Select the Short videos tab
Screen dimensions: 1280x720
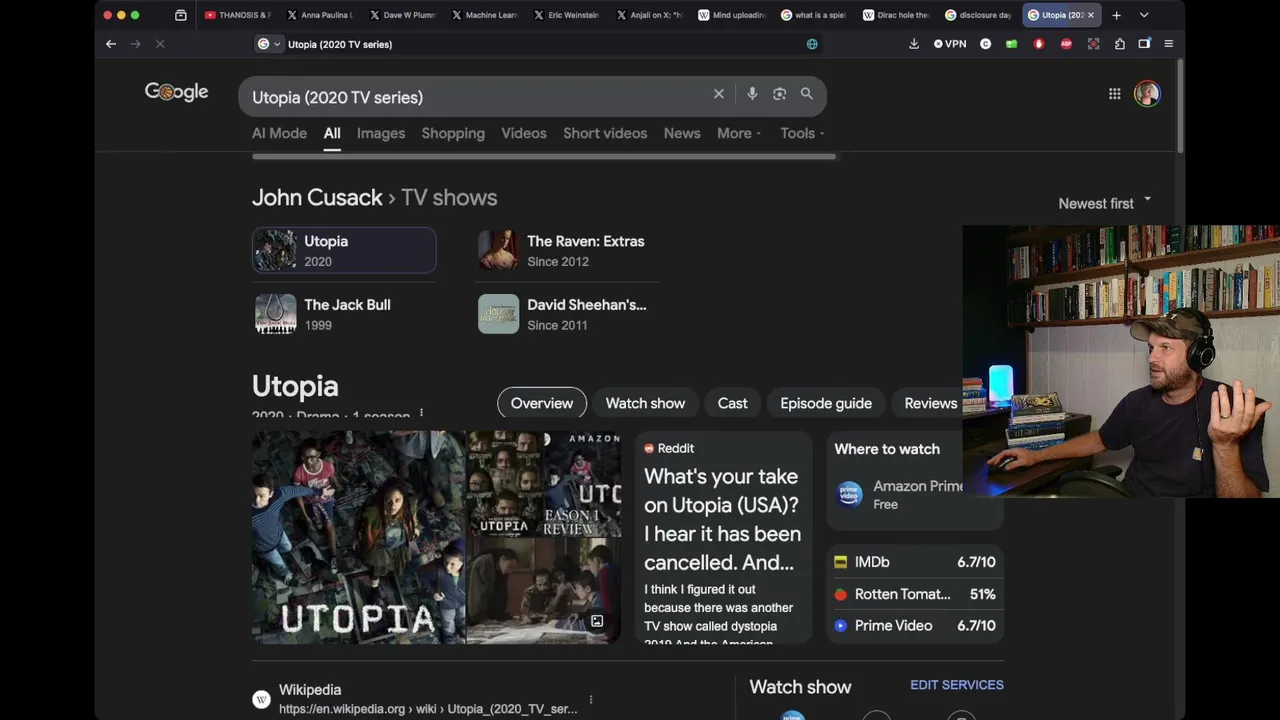(605, 133)
